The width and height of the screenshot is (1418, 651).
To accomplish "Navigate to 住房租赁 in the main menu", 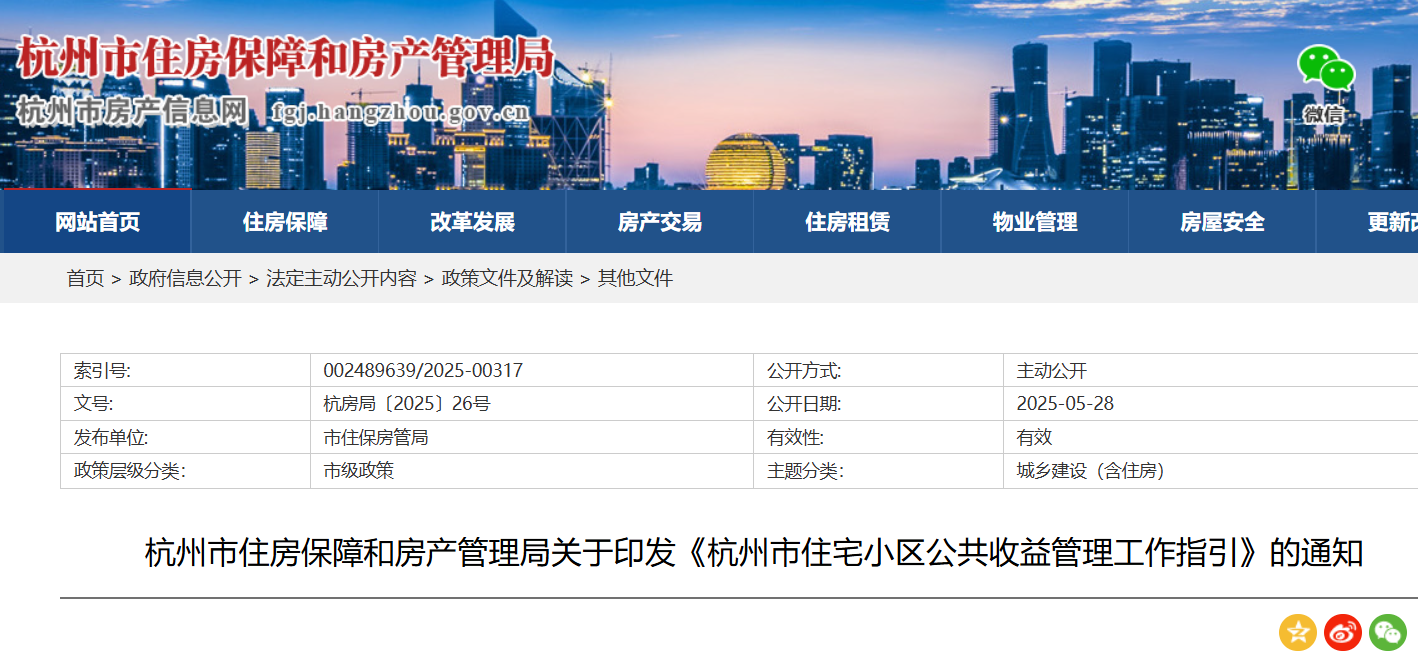I will click(847, 222).
